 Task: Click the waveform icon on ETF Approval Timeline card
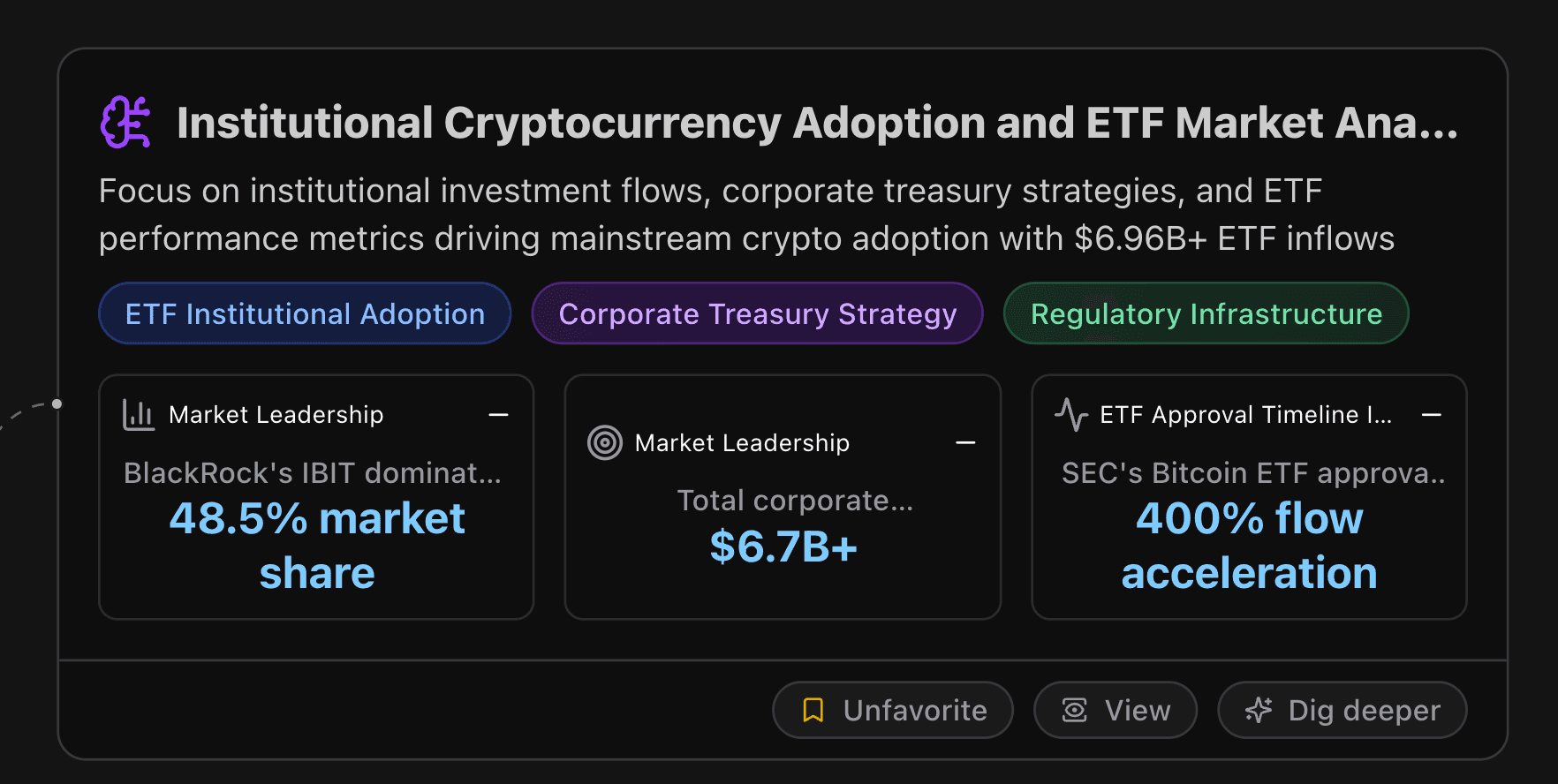pos(1071,414)
